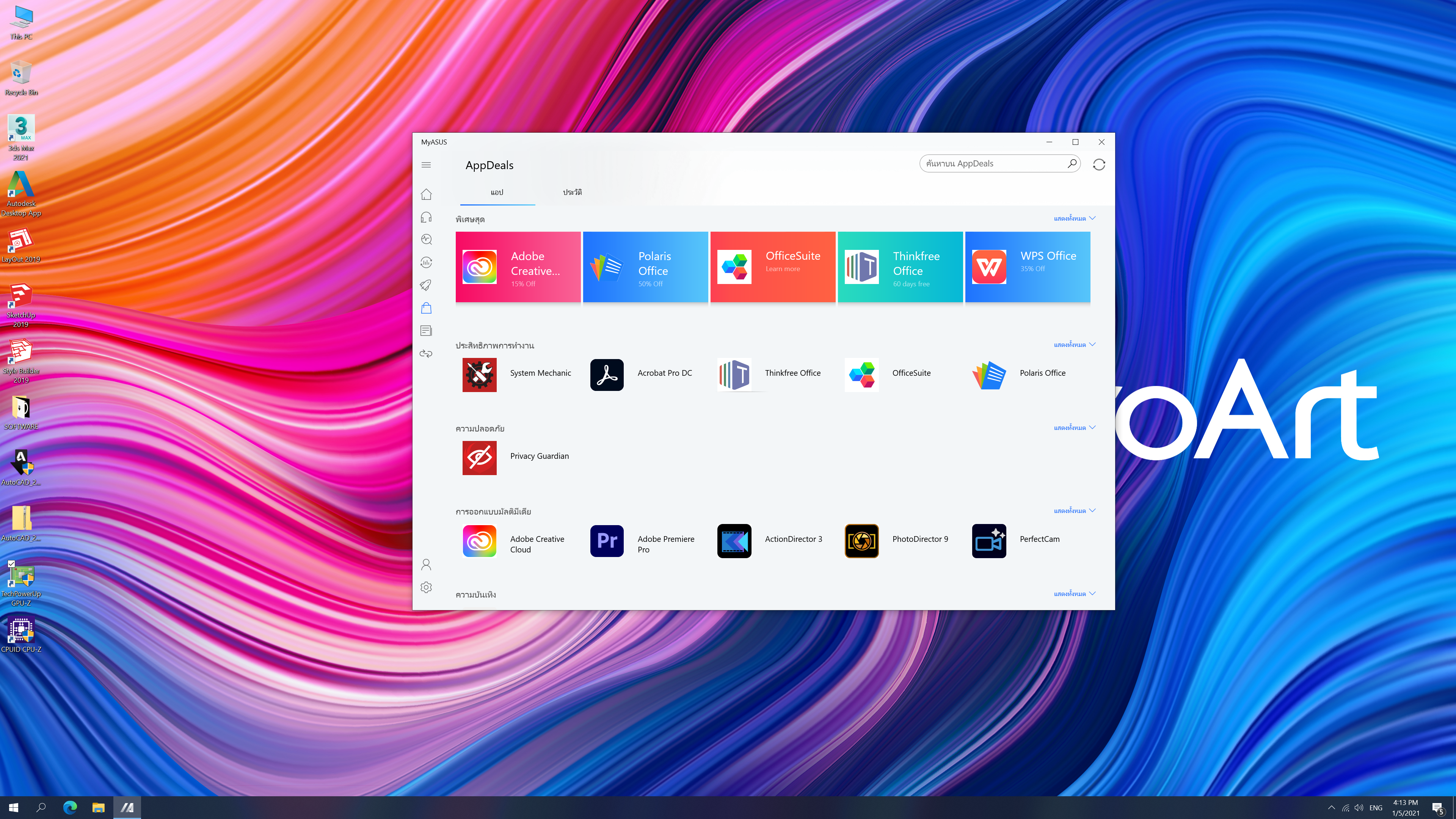Open MyASUS settings gear icon
The height and width of the screenshot is (819, 1456).
426,588
